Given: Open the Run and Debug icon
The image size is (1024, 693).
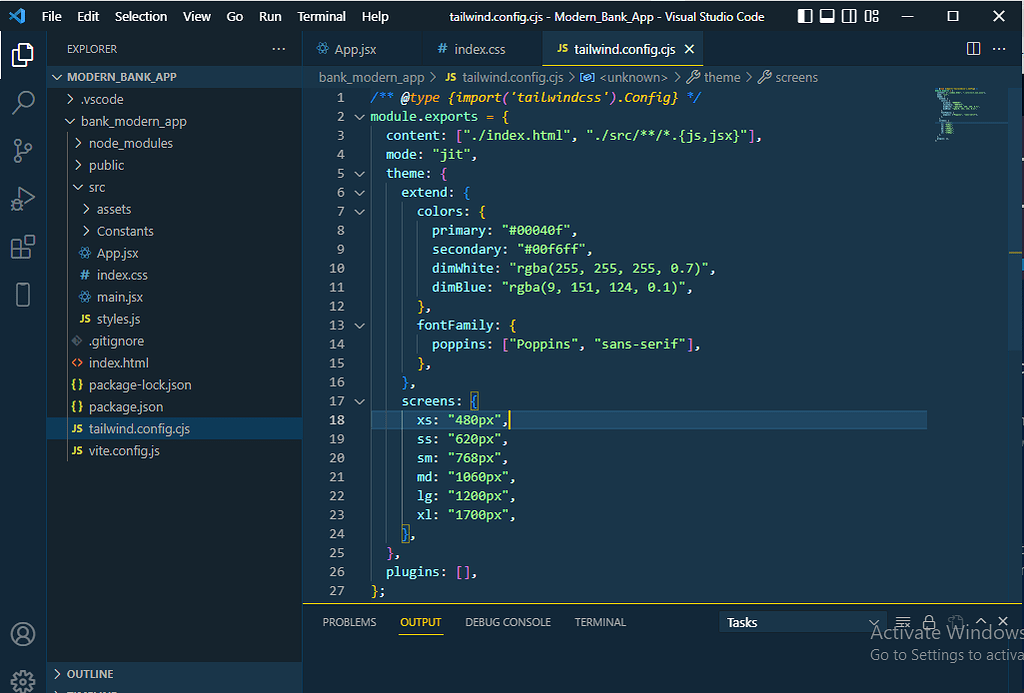Looking at the screenshot, I should click(22, 196).
